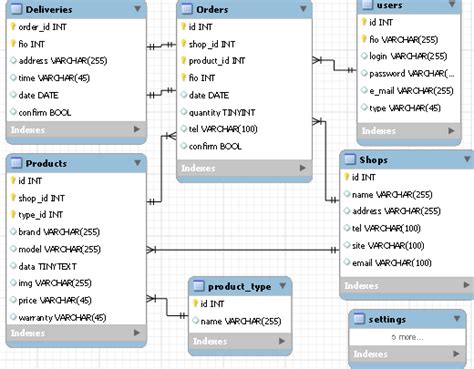Expand Indexes section of Shops table

(466, 285)
